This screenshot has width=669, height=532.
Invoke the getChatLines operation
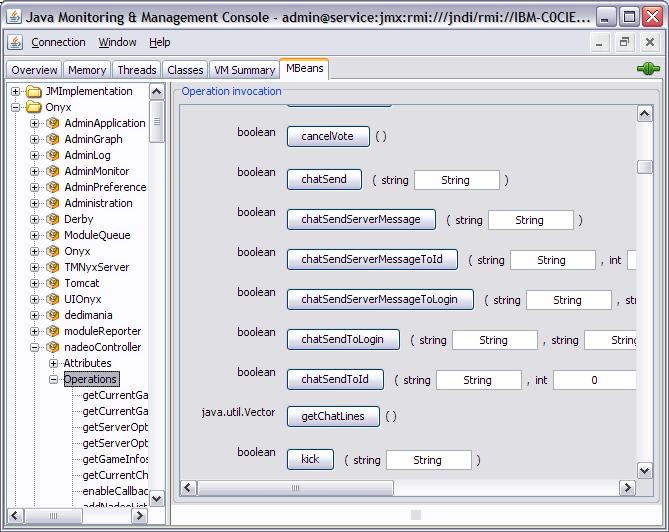[333, 416]
